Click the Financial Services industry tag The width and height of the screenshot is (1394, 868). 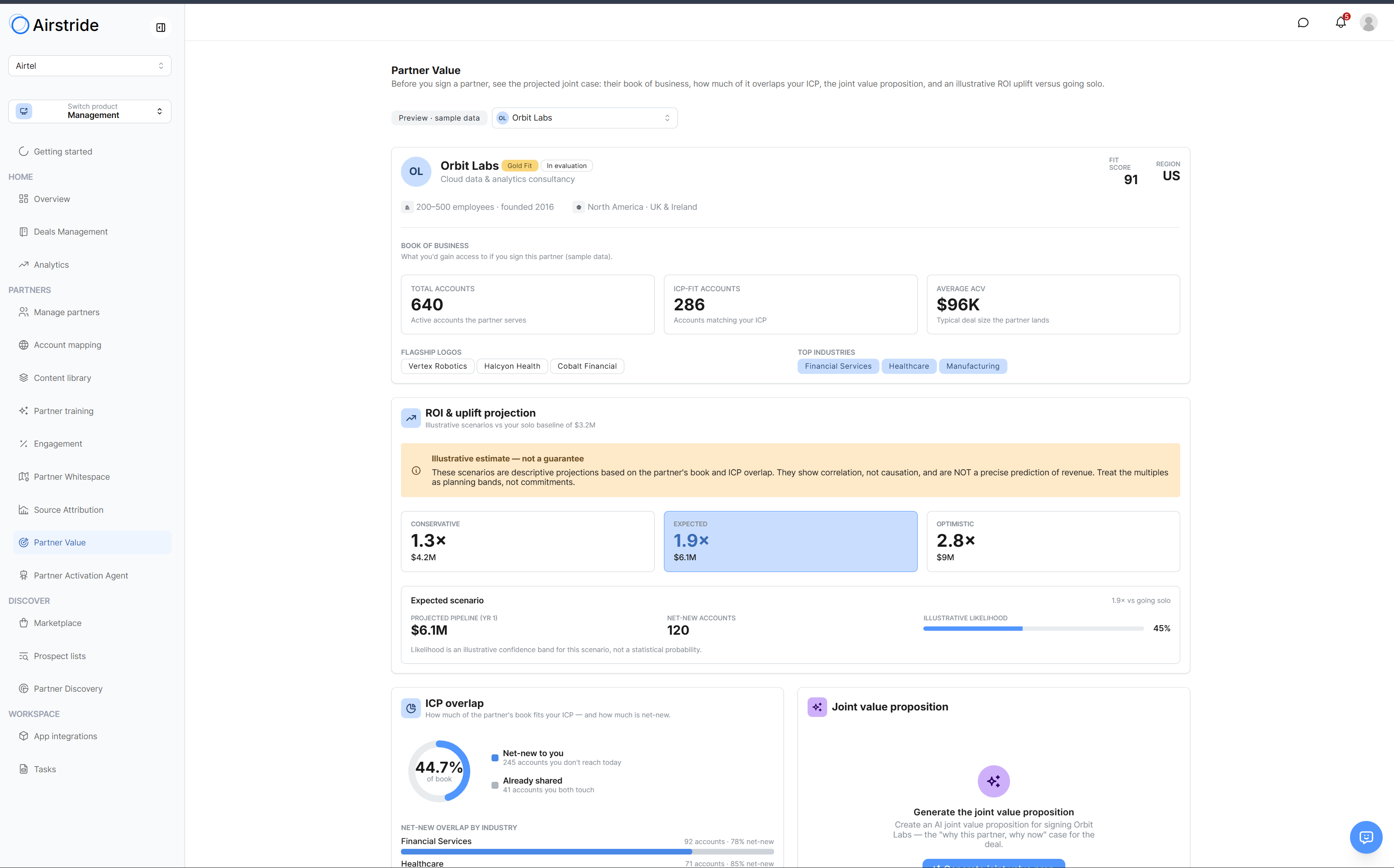tap(838, 366)
